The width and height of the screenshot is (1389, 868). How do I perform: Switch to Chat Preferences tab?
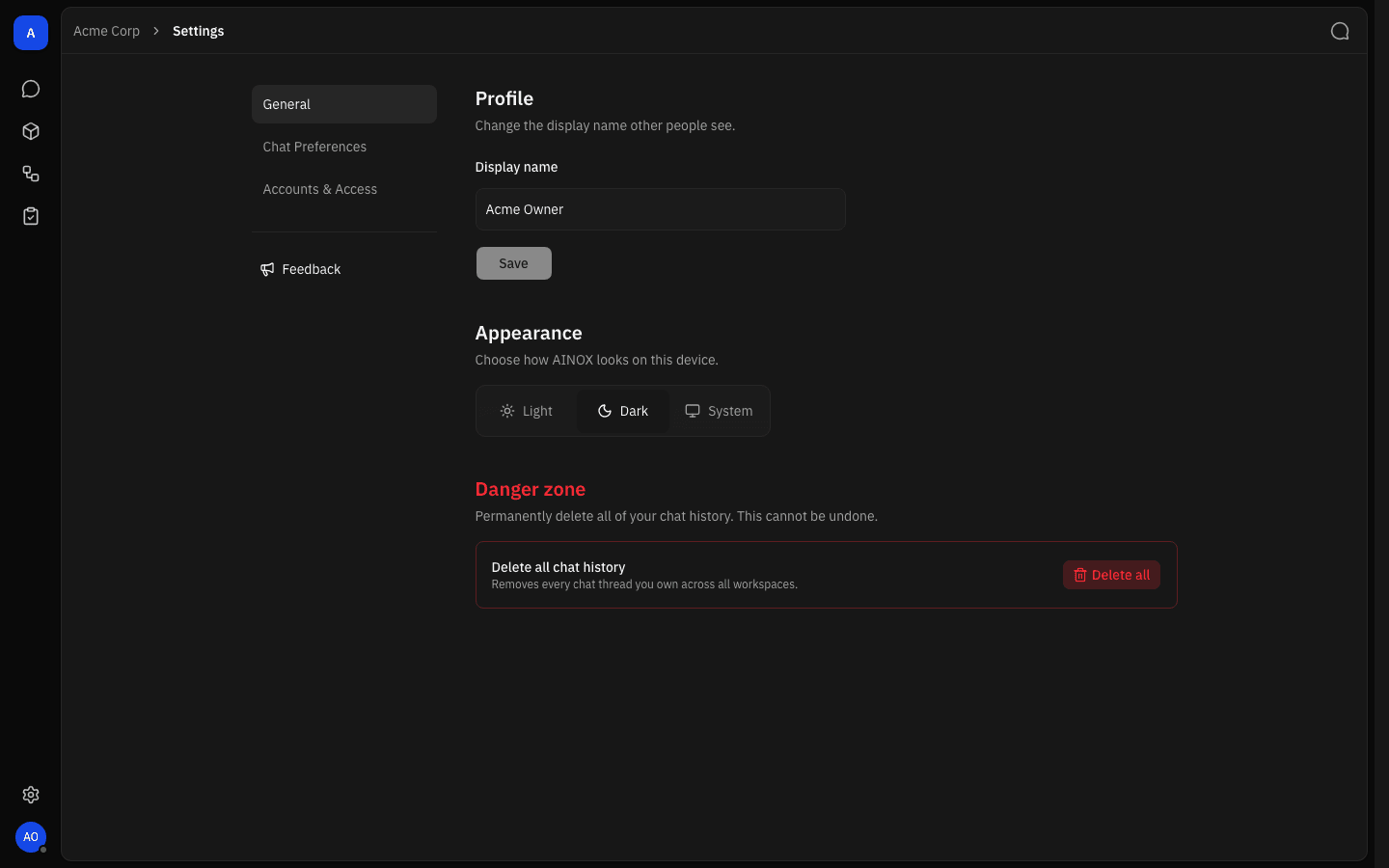click(x=344, y=147)
